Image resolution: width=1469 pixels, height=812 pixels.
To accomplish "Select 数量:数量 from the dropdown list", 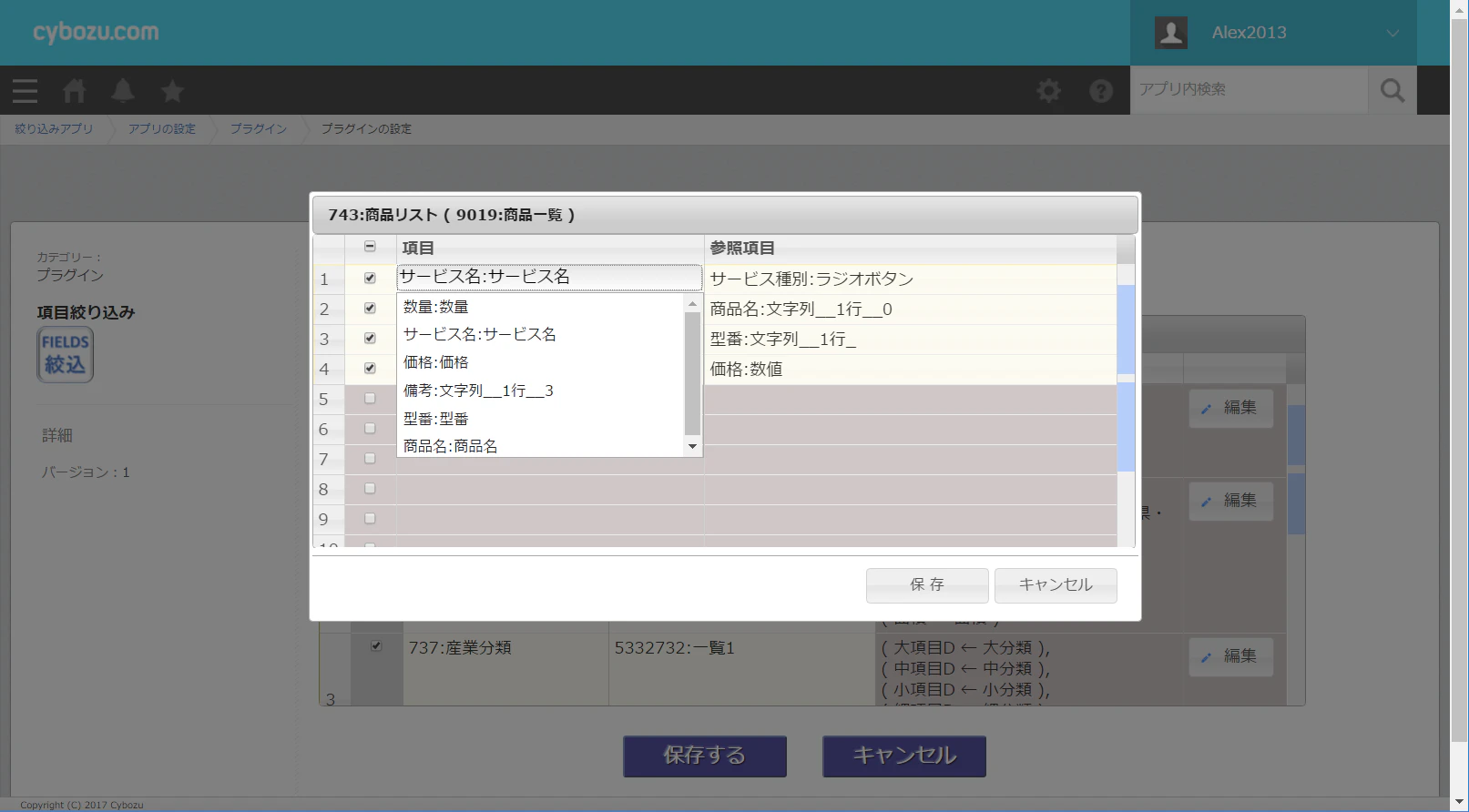I will coord(541,307).
